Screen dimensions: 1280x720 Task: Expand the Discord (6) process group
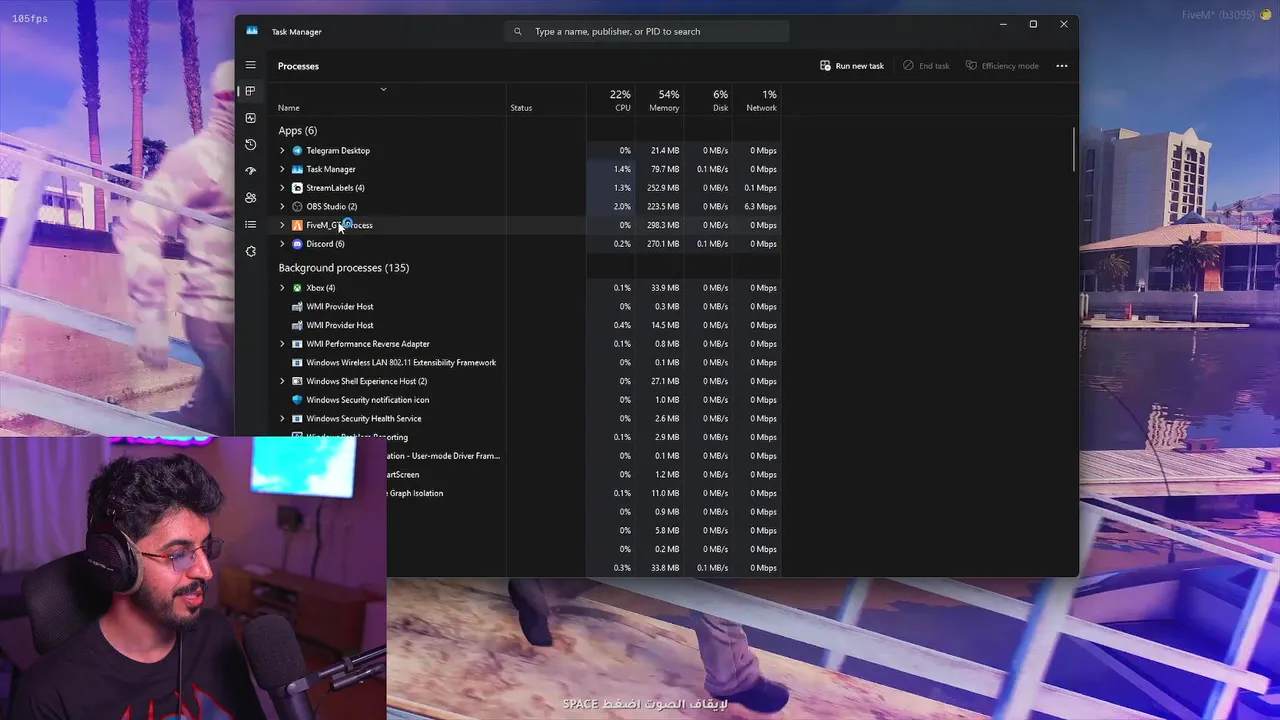coord(282,244)
